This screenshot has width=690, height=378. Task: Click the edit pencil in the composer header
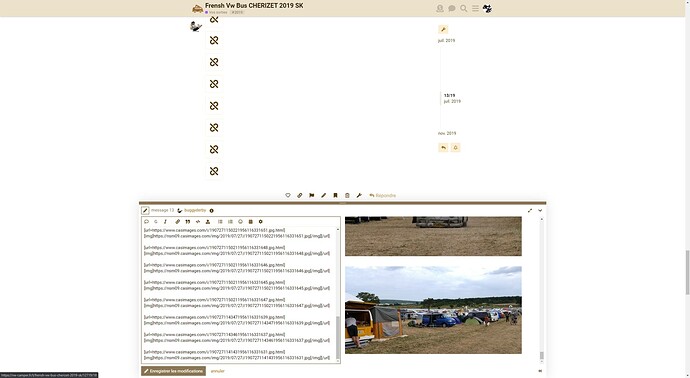click(145, 210)
